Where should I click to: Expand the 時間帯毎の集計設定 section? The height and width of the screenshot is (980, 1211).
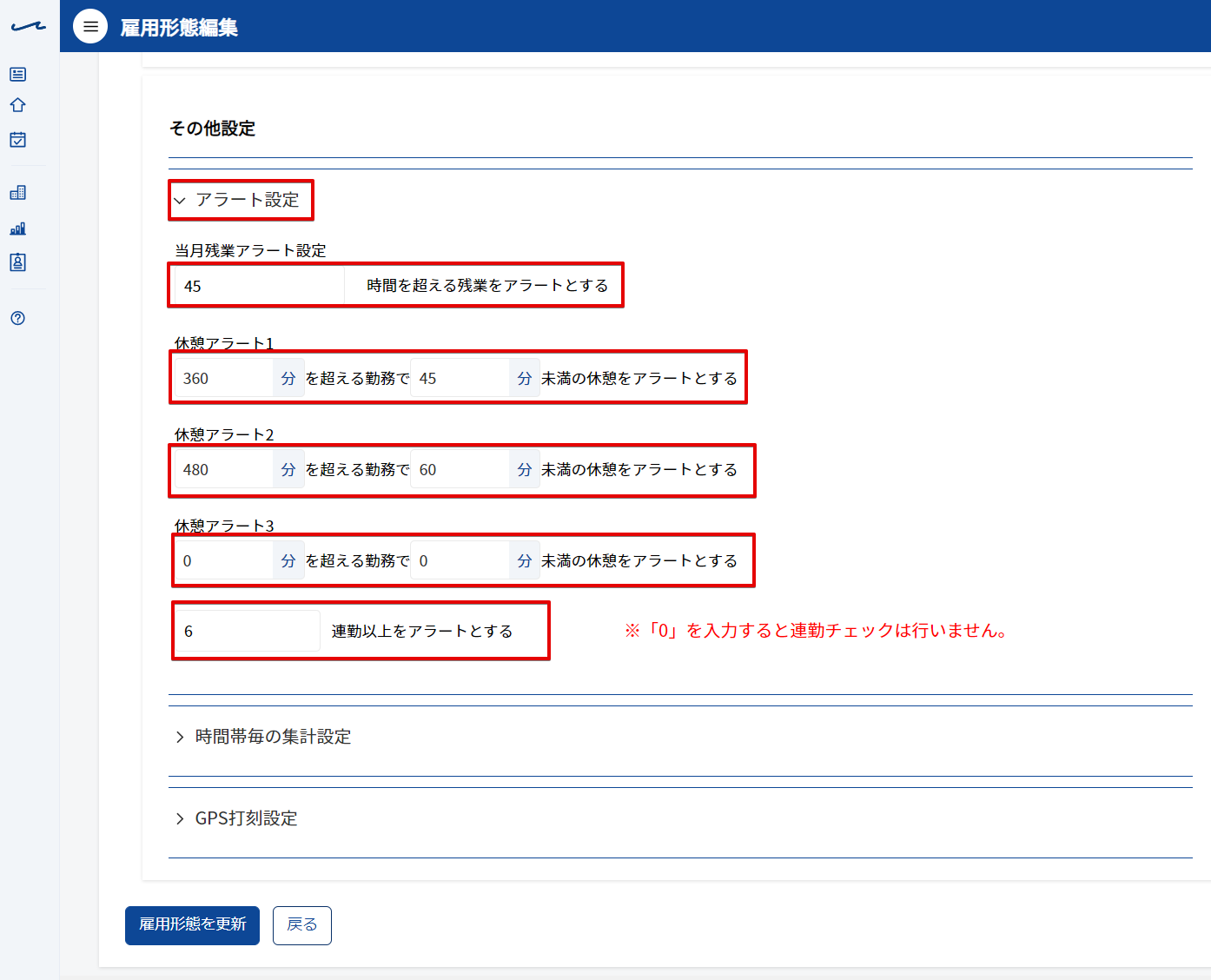(263, 737)
